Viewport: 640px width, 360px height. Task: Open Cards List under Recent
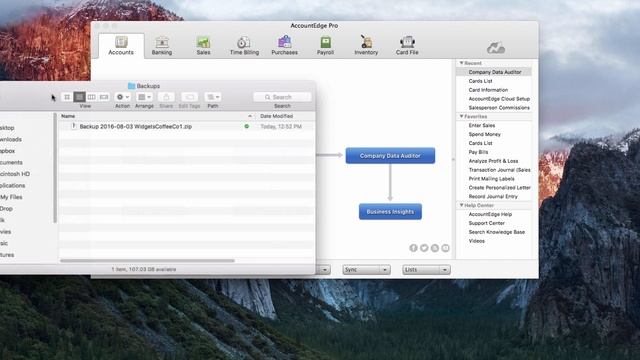(x=480, y=81)
